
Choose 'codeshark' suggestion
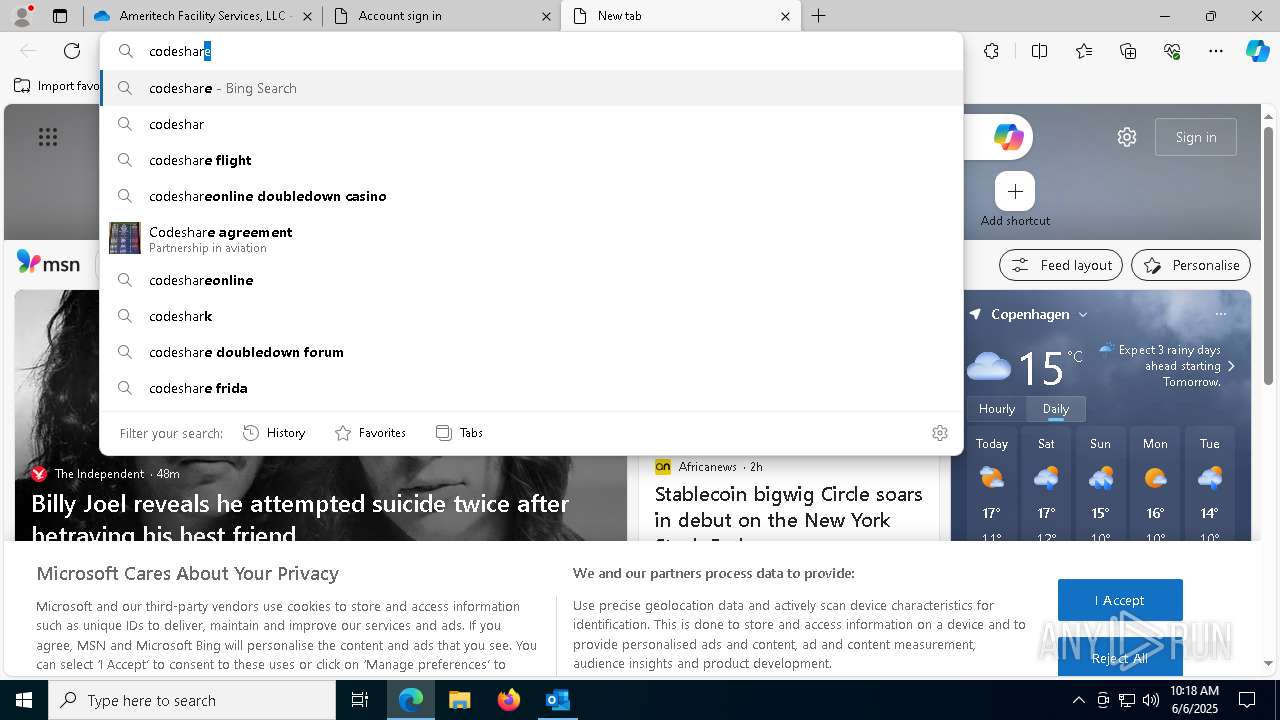click(531, 316)
